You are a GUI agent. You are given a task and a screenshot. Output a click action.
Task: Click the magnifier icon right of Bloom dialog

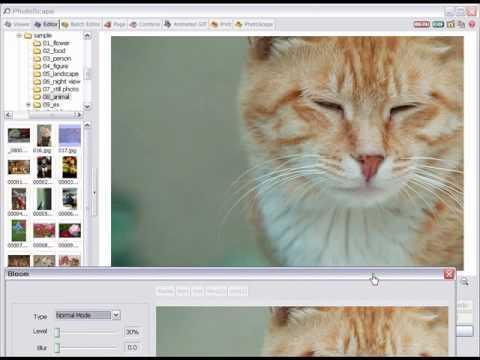465,282
